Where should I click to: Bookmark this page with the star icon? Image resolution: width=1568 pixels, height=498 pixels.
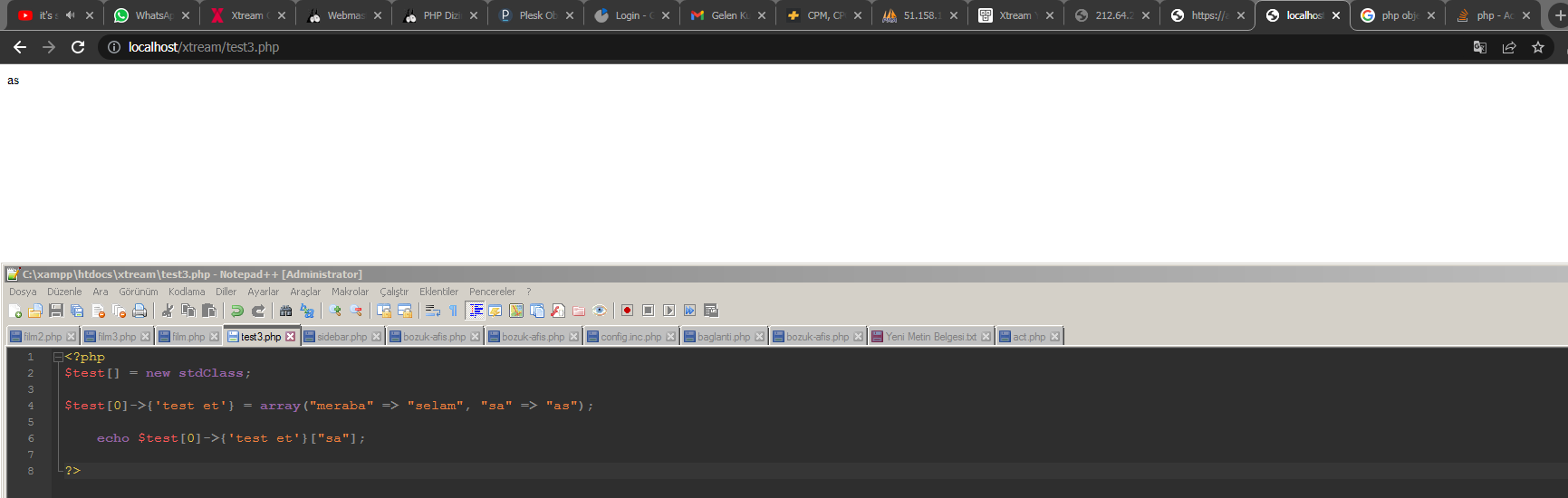click(1538, 47)
